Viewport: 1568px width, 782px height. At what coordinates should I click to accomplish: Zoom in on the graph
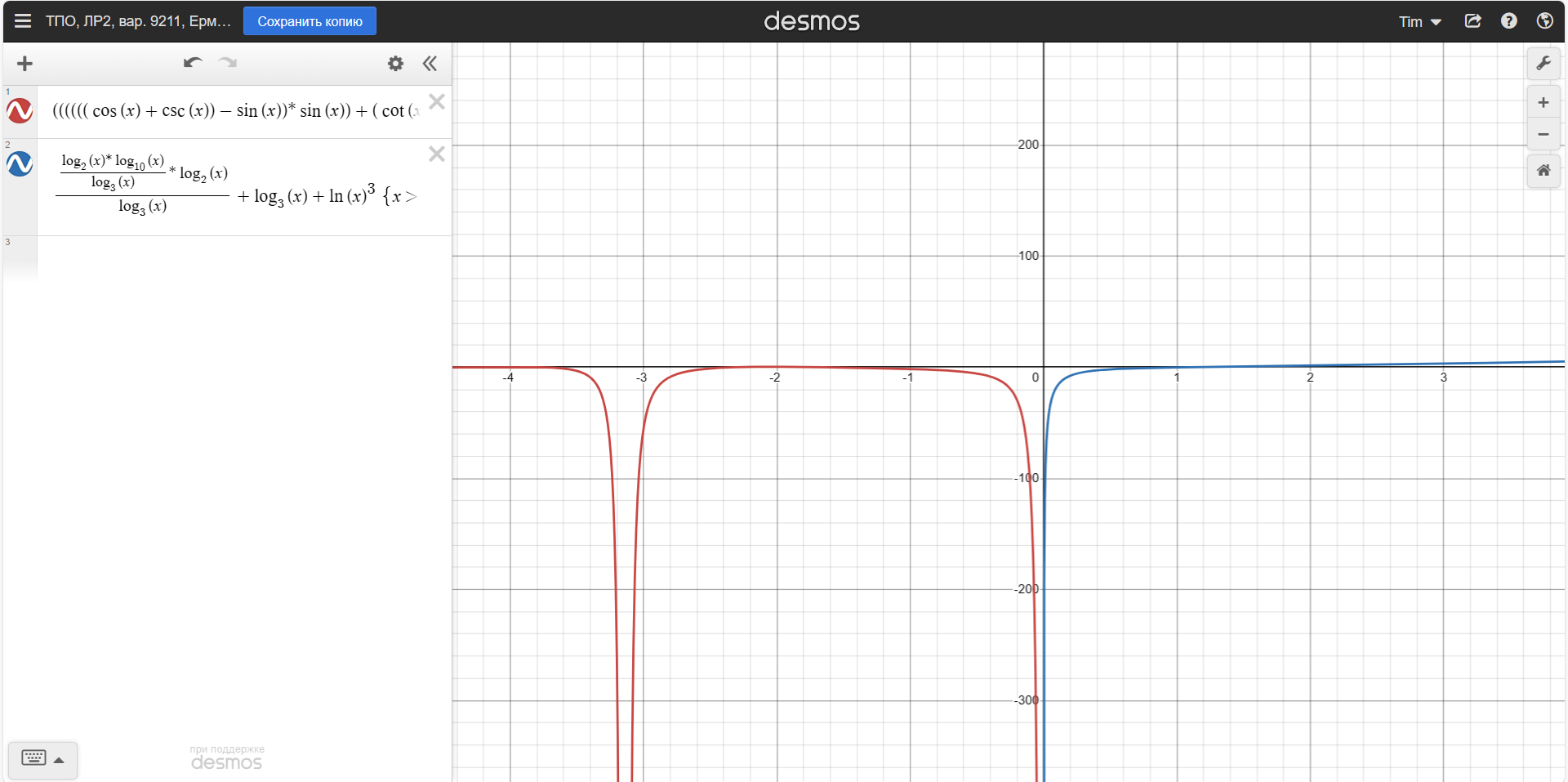[1543, 103]
